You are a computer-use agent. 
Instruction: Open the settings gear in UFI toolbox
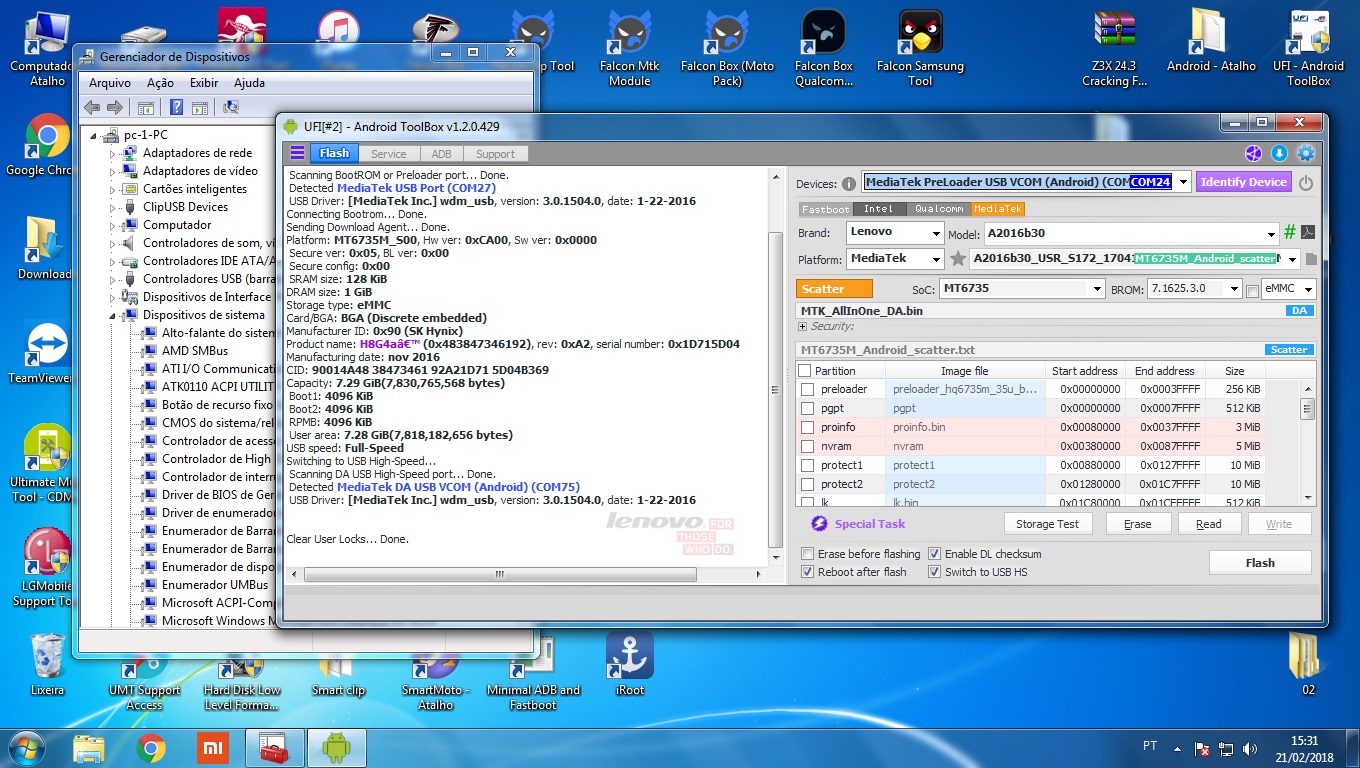coord(1305,153)
